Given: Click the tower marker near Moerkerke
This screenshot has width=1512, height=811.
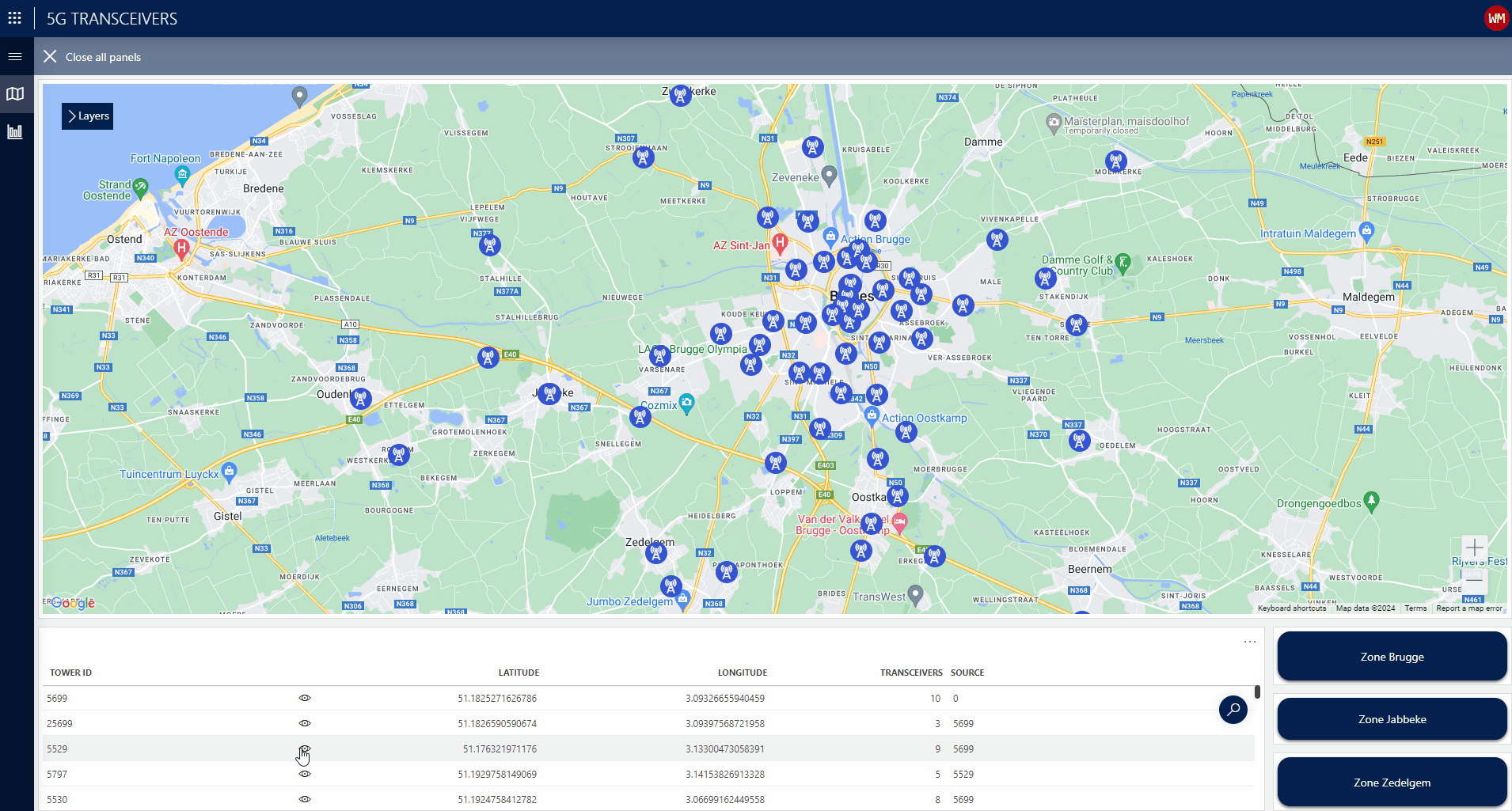Looking at the screenshot, I should (x=1115, y=161).
